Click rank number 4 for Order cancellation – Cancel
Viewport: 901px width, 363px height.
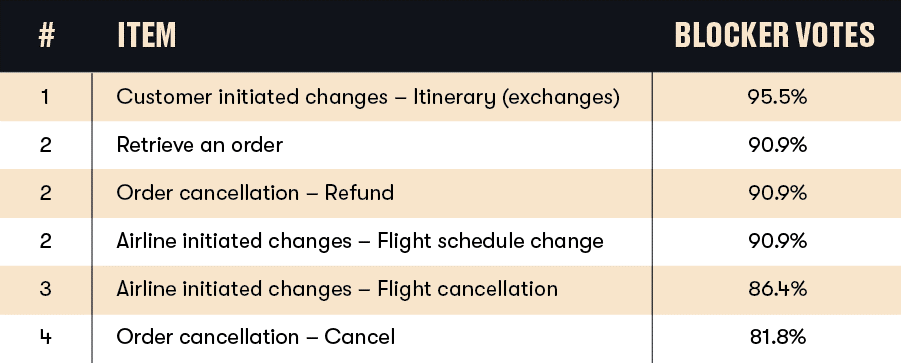coord(45,337)
